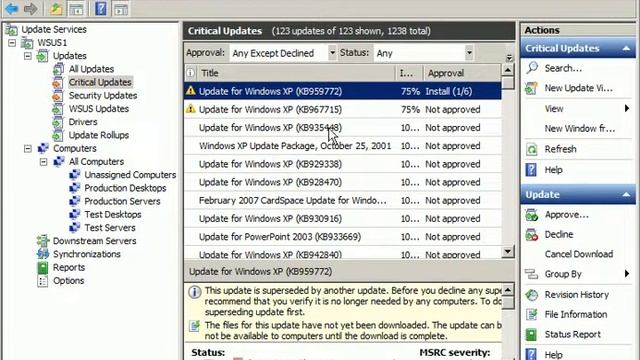Select WSUS Updates in the tree
The image size is (640, 360).
pyautogui.click(x=98, y=109)
